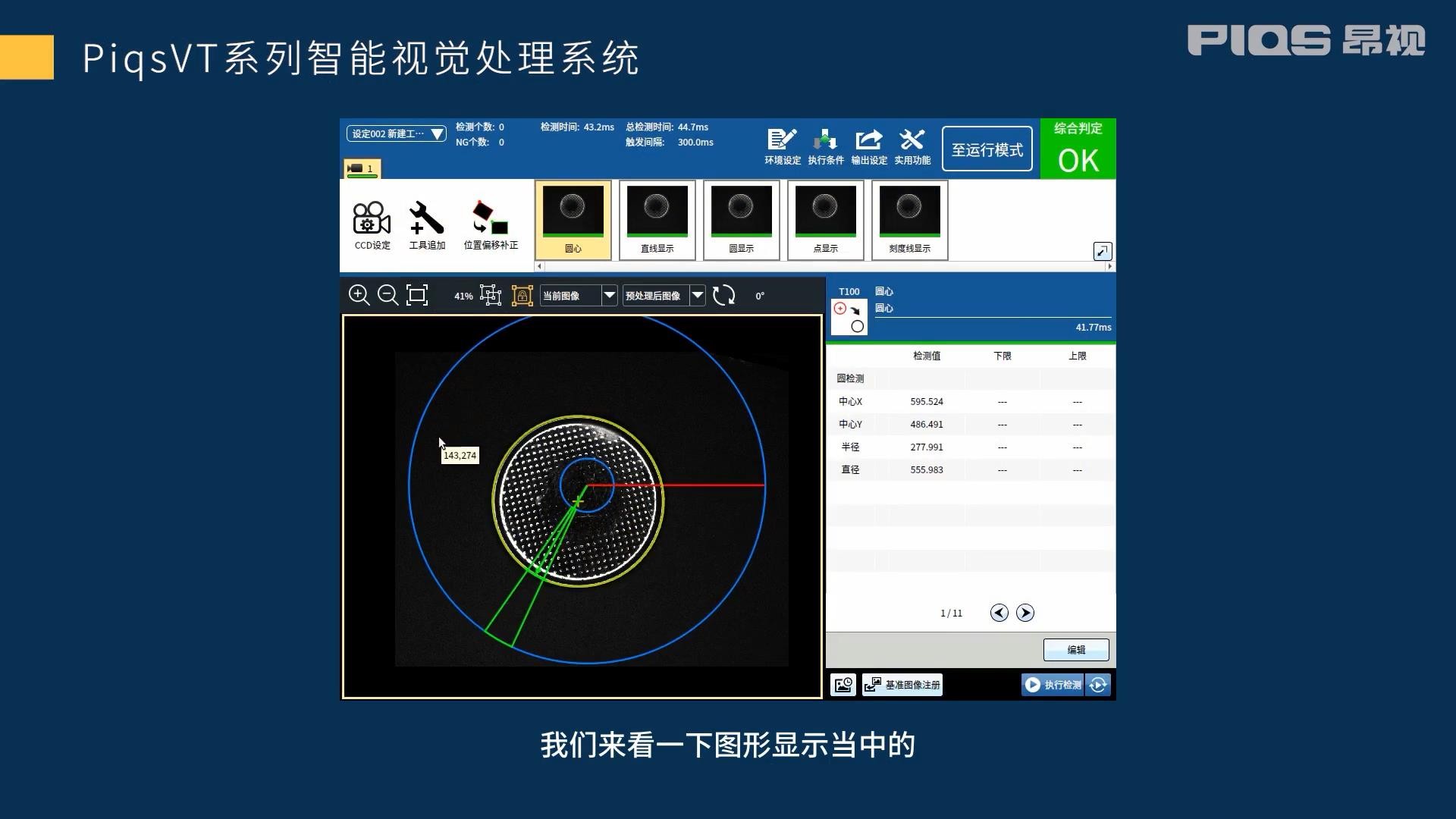
Task: Click the thumbnail strip right scroll arrow
Action: pos(1110,266)
